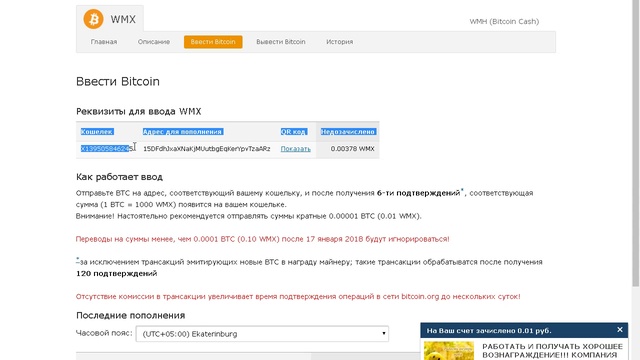Select the deposit address 15DFdhJxaXNaKjMUutbgEqKerYpvTzaARz
Screen dimensions: 640x360
pos(207,149)
